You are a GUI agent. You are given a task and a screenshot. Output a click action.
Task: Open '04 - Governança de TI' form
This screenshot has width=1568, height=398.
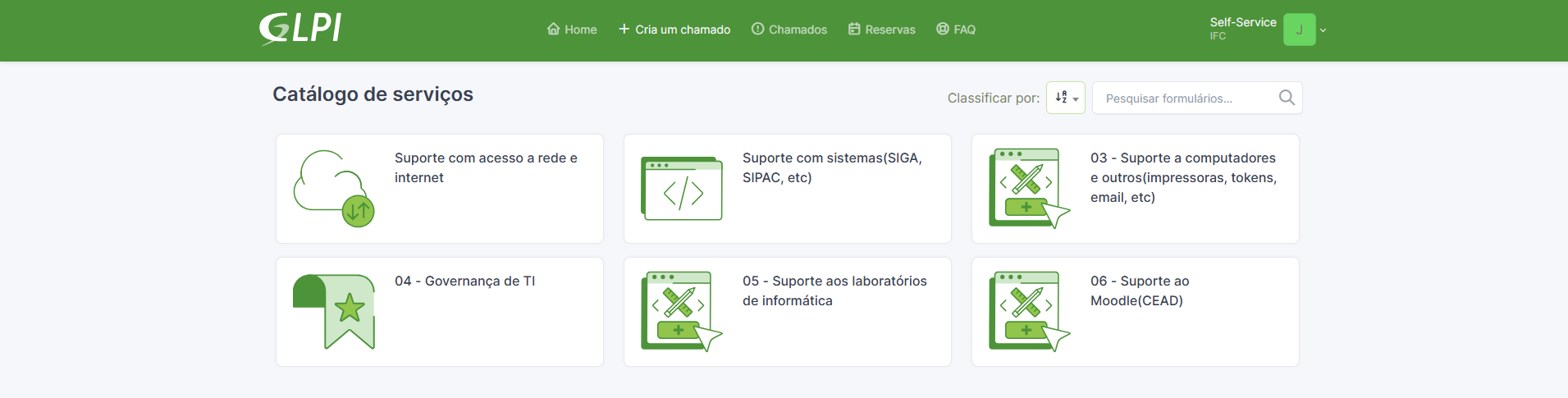464,281
